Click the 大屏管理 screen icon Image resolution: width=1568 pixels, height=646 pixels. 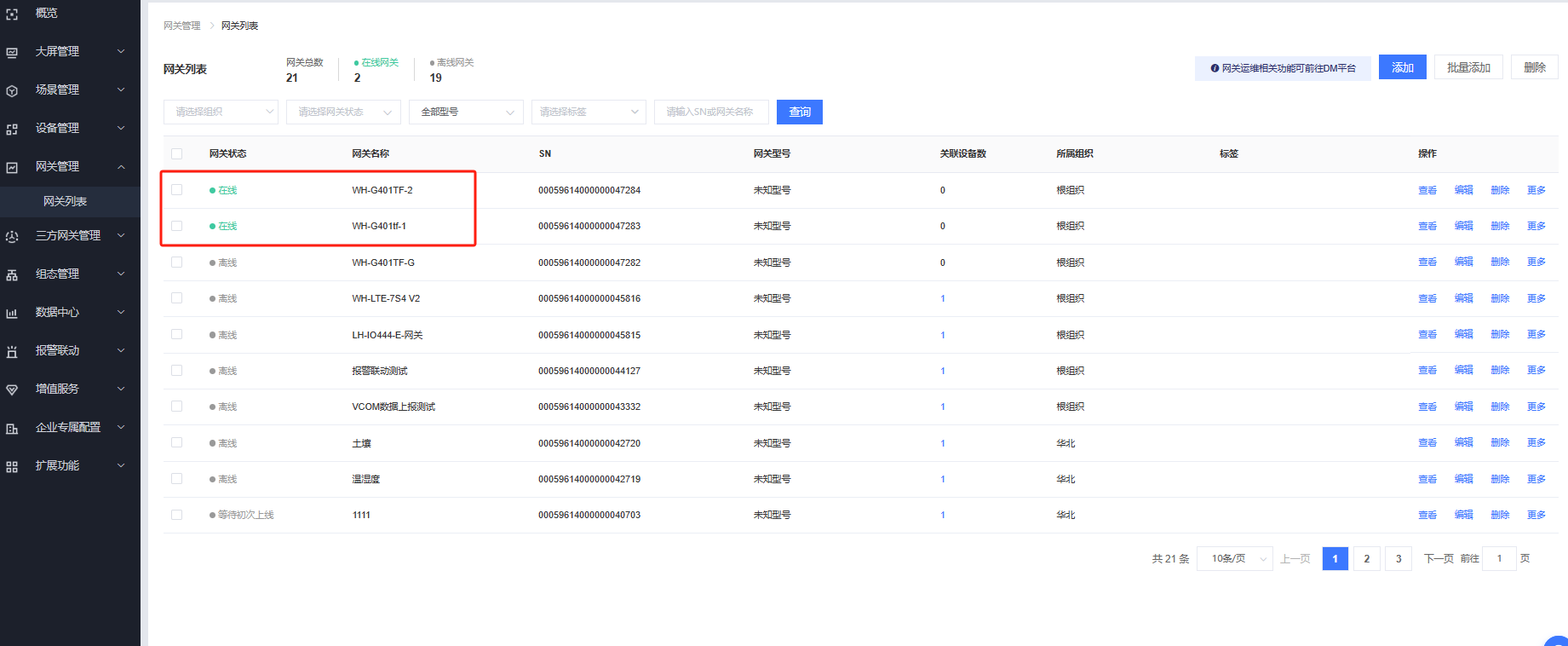12,52
